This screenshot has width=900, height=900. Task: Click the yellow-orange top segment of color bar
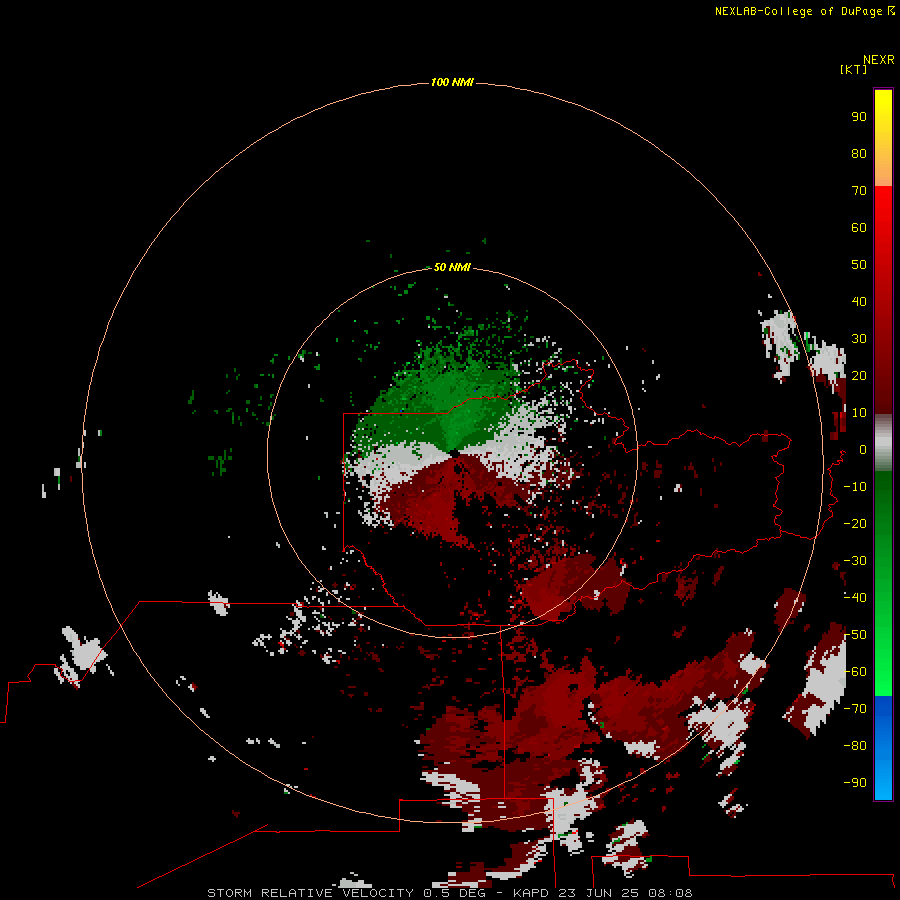point(883,138)
